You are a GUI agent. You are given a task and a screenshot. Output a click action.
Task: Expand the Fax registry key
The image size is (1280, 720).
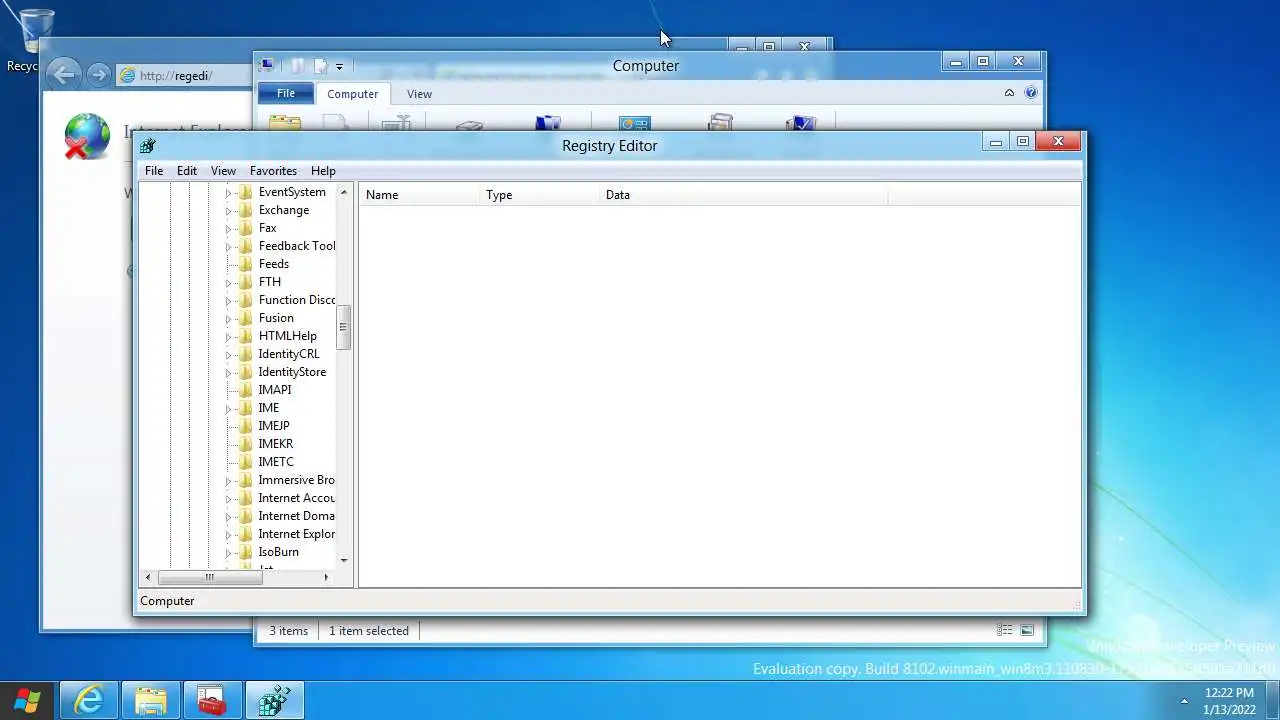click(228, 229)
